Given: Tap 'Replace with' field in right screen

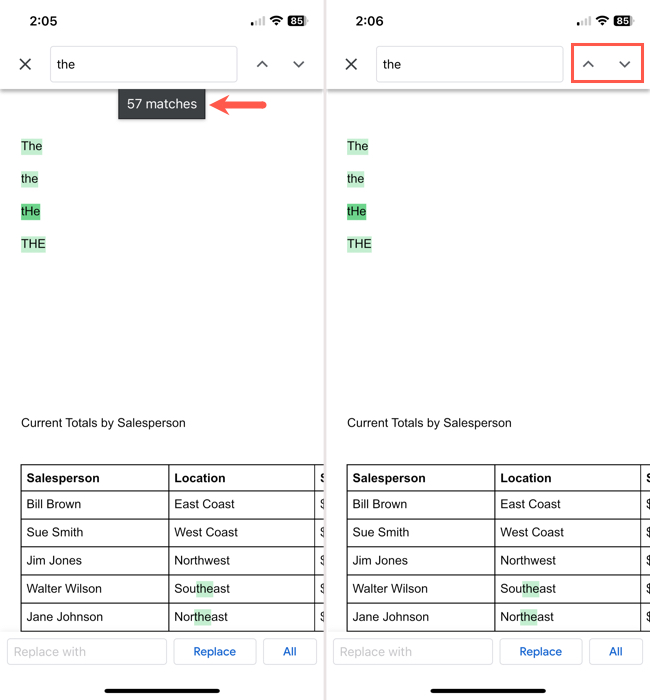Looking at the screenshot, I should point(413,651).
